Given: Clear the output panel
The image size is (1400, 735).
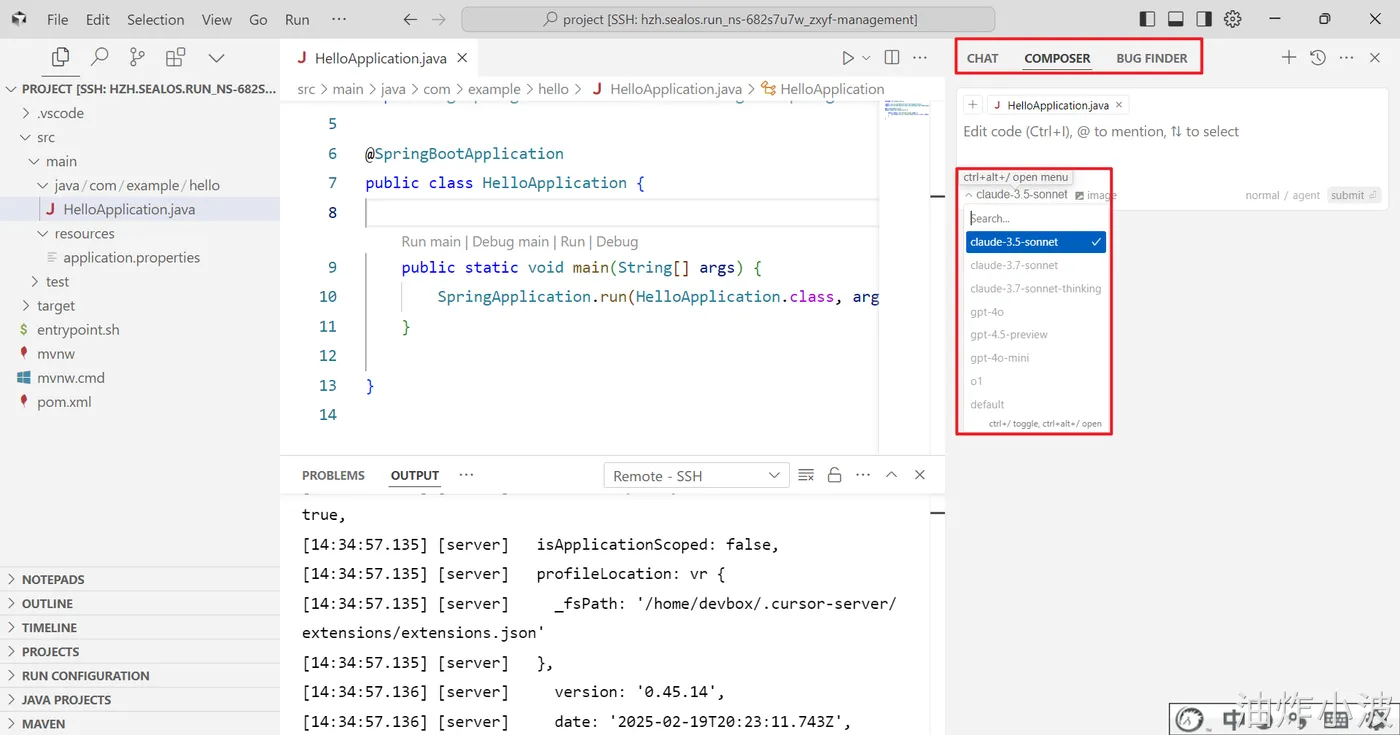Looking at the screenshot, I should [806, 475].
